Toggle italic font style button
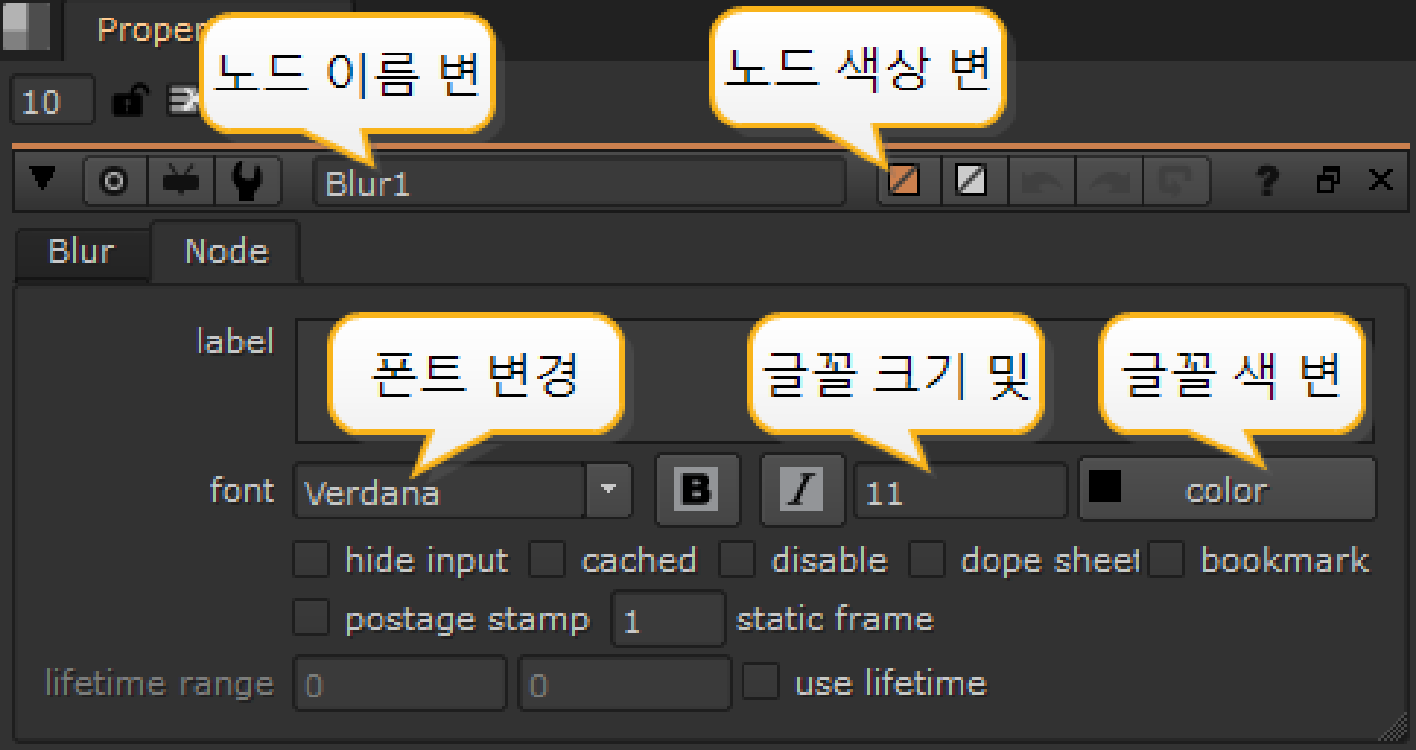Image resolution: width=1416 pixels, height=750 pixels. [802, 490]
